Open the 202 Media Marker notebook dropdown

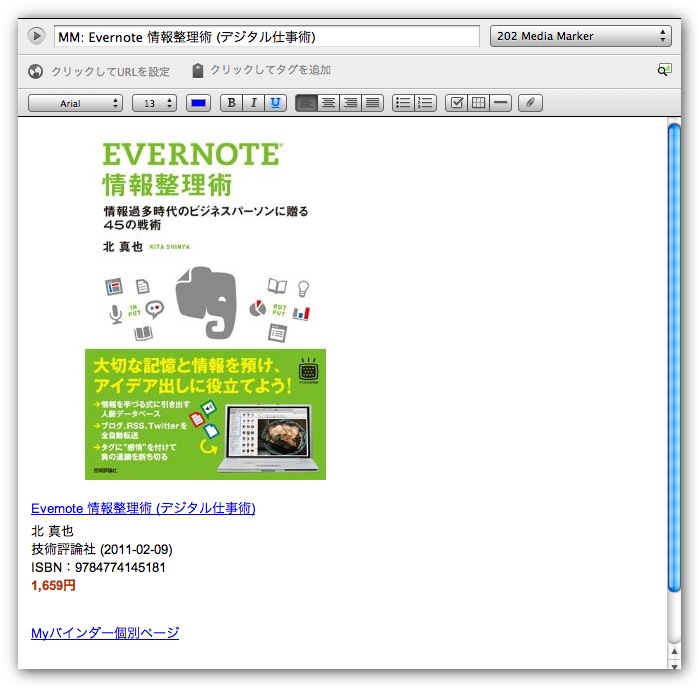580,36
